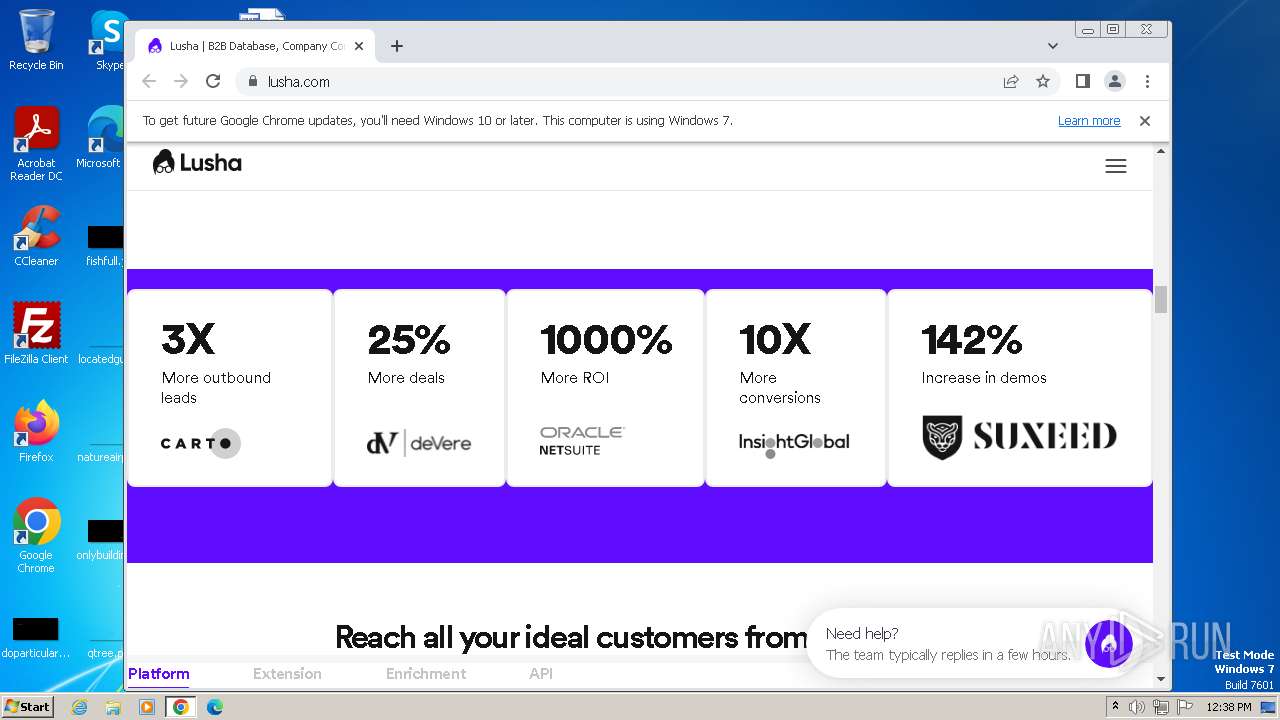This screenshot has height=720, width=1280.
Task: Open Chrome profile menu
Action: (1114, 81)
